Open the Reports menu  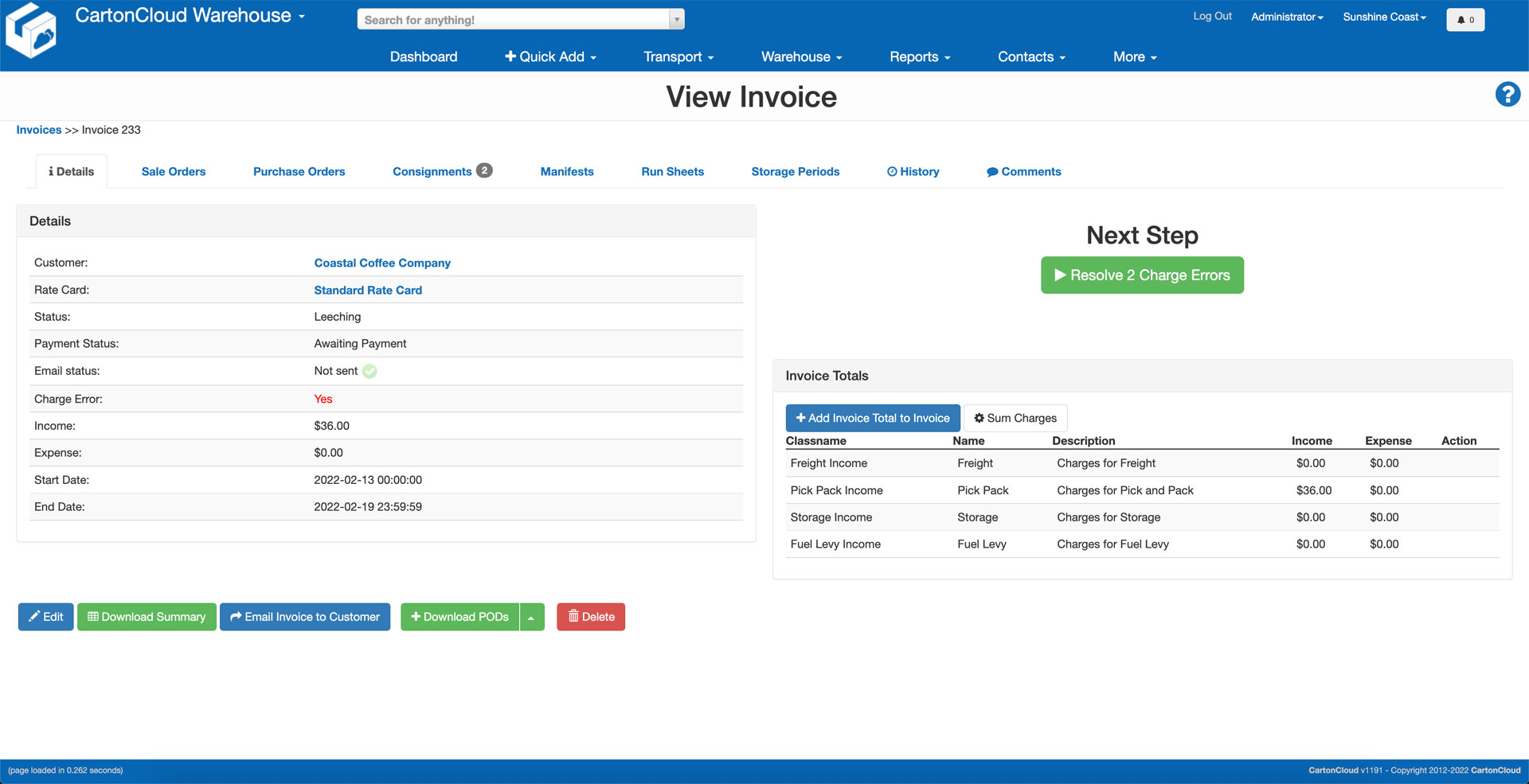tap(918, 57)
